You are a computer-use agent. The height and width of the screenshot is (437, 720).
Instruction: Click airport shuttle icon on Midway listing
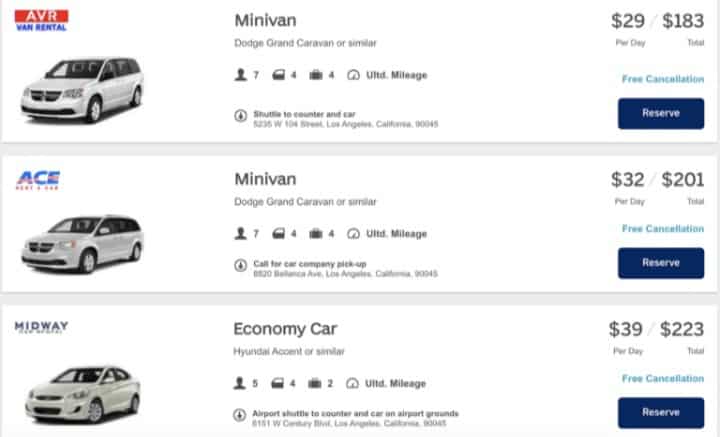pos(239,415)
